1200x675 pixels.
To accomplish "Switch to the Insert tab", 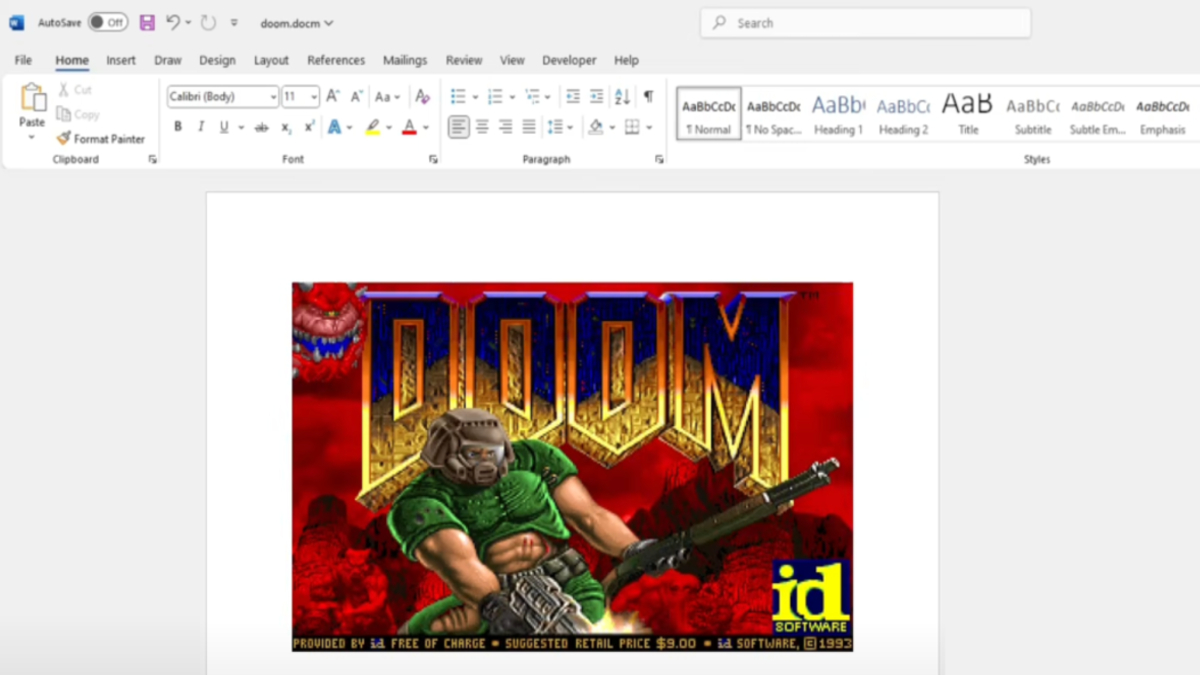I will 121,60.
